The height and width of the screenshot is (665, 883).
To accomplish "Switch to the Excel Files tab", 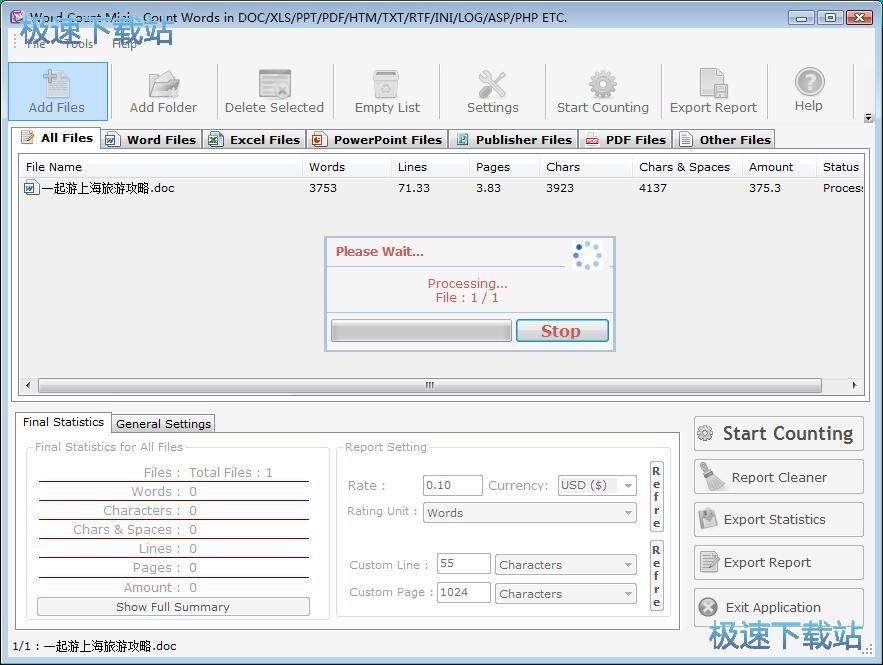I will [x=254, y=140].
